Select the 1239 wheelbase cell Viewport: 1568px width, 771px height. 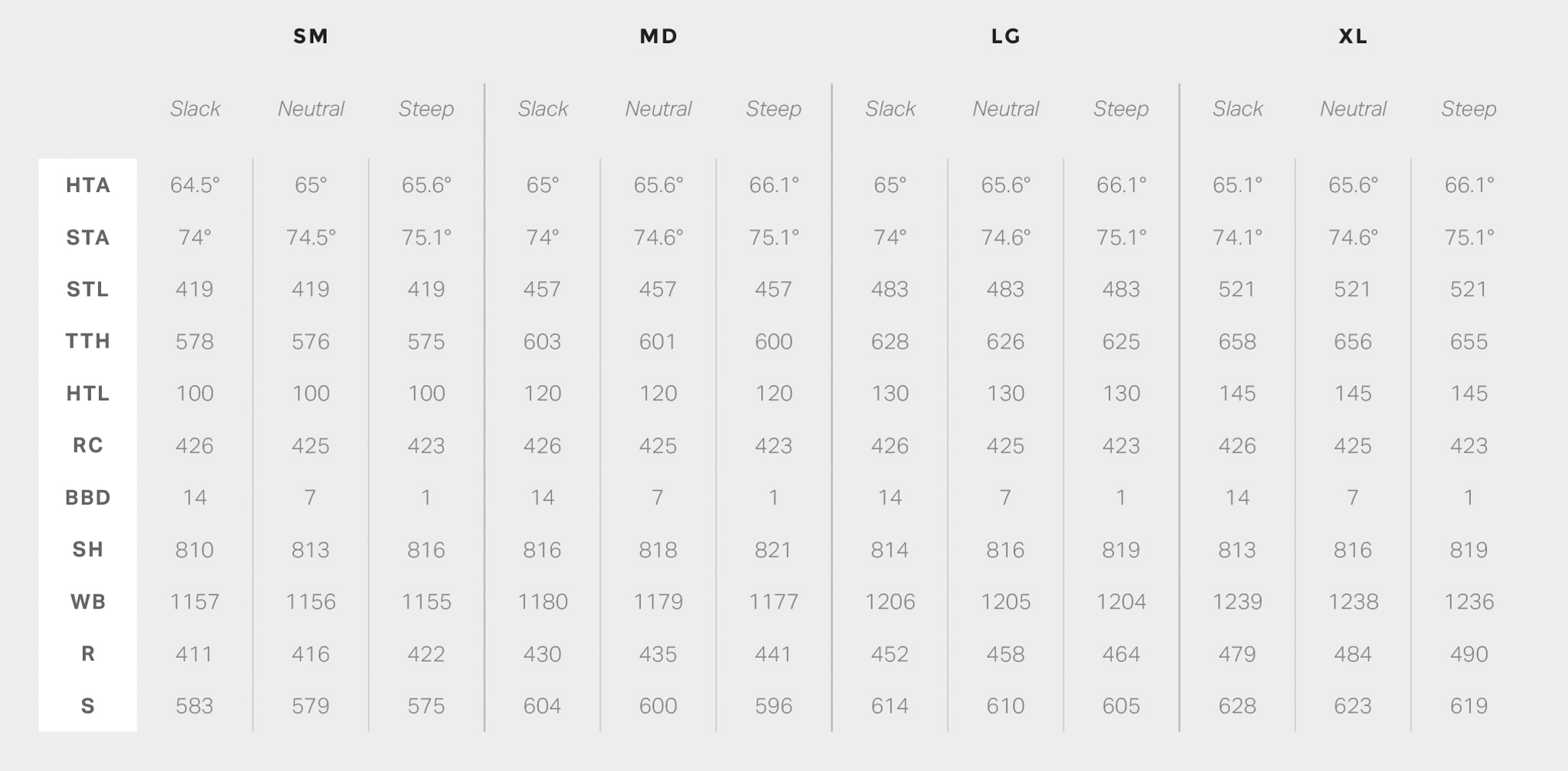pos(1237,602)
